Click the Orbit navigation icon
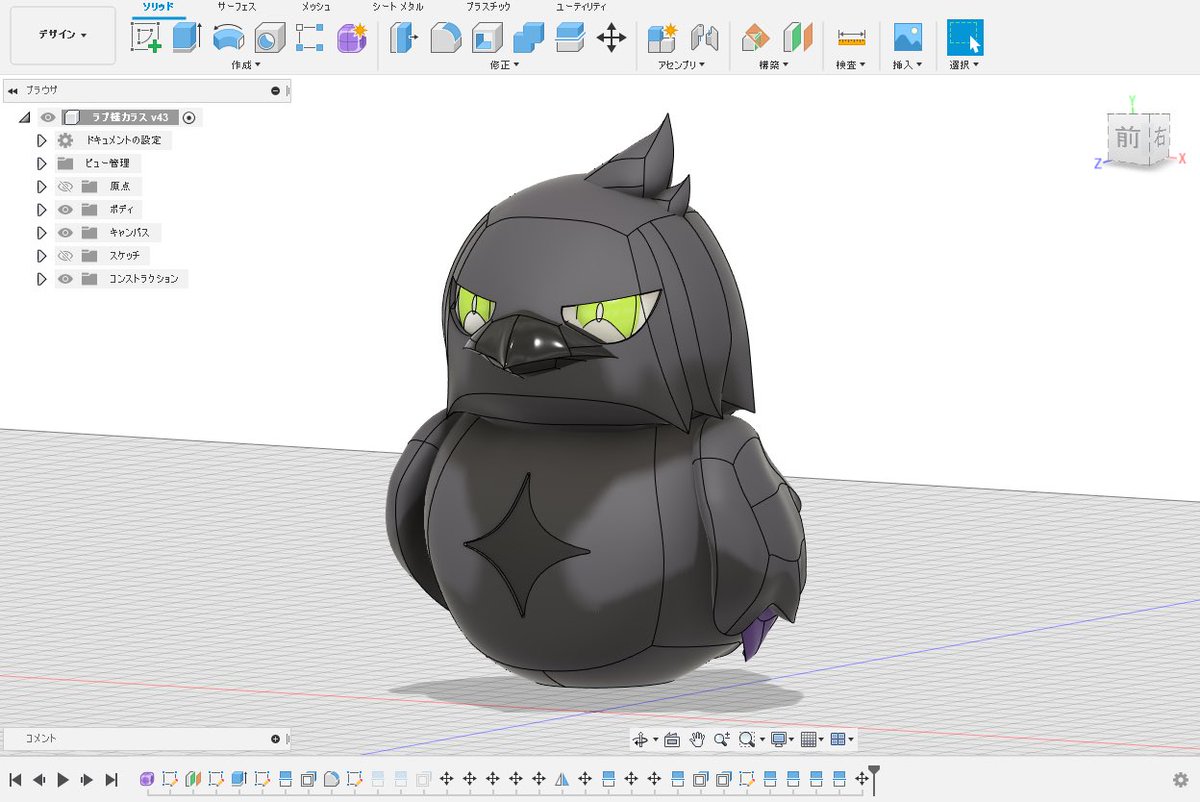 pos(641,739)
